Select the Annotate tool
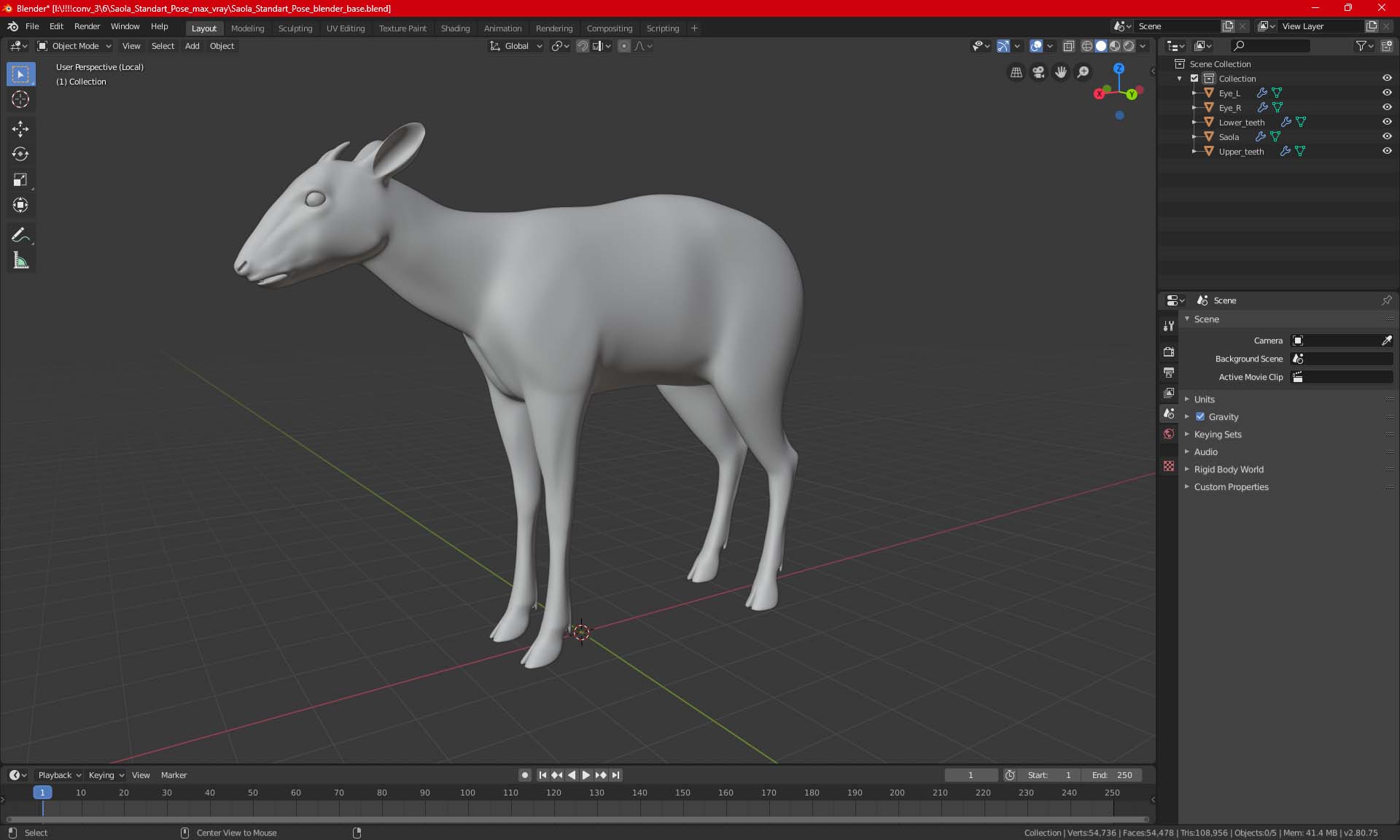The height and width of the screenshot is (840, 1400). pos(20,235)
